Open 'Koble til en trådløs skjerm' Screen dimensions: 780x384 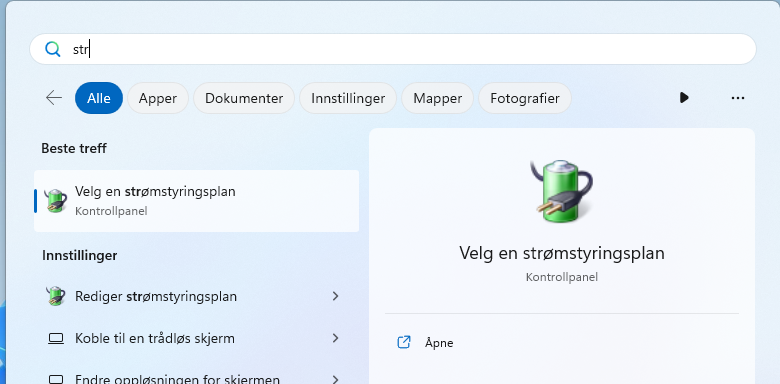196,338
